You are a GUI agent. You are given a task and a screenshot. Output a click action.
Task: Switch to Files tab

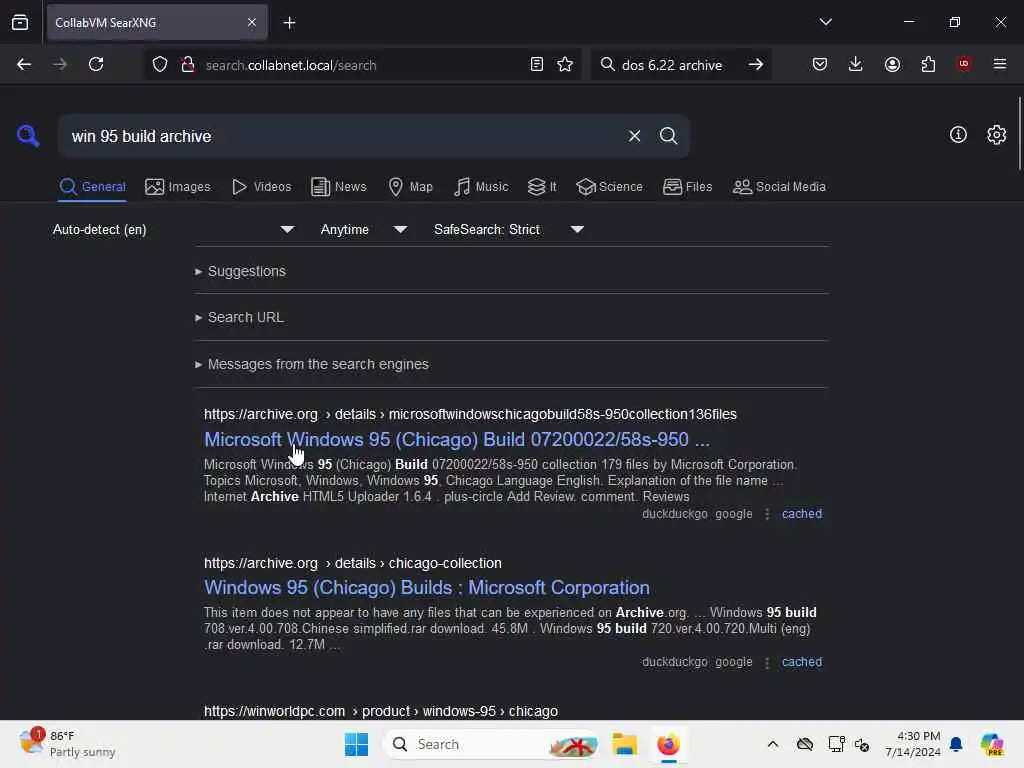tap(687, 187)
